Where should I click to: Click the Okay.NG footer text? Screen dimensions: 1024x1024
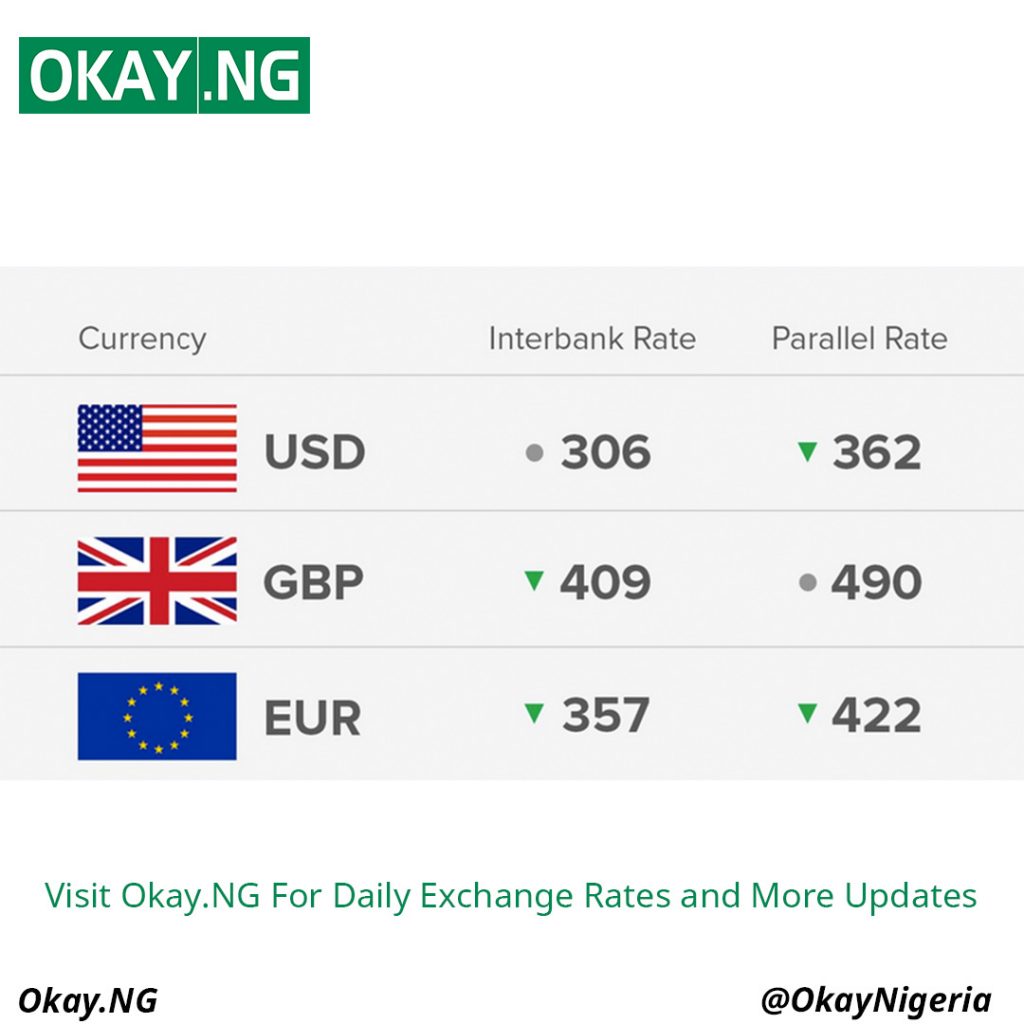tap(88, 1000)
